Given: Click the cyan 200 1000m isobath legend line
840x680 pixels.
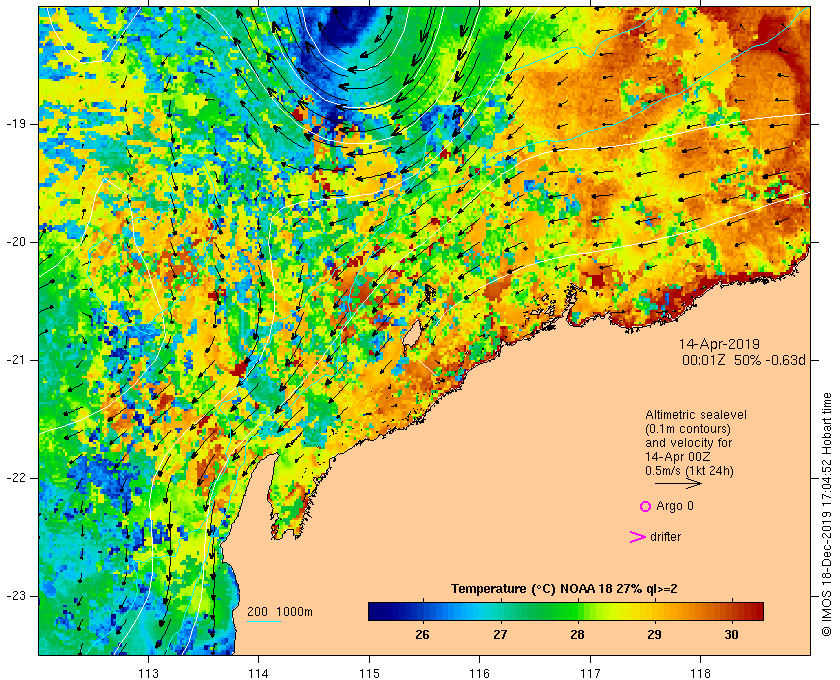Looking at the screenshot, I should pos(264,622).
